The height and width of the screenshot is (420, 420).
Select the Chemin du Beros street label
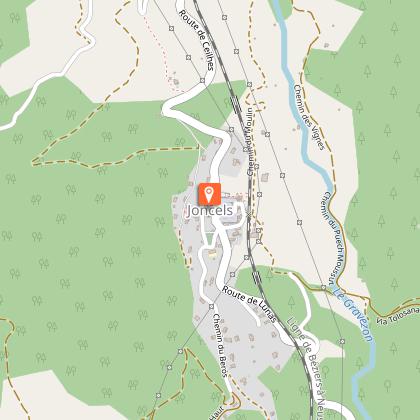[221, 345]
